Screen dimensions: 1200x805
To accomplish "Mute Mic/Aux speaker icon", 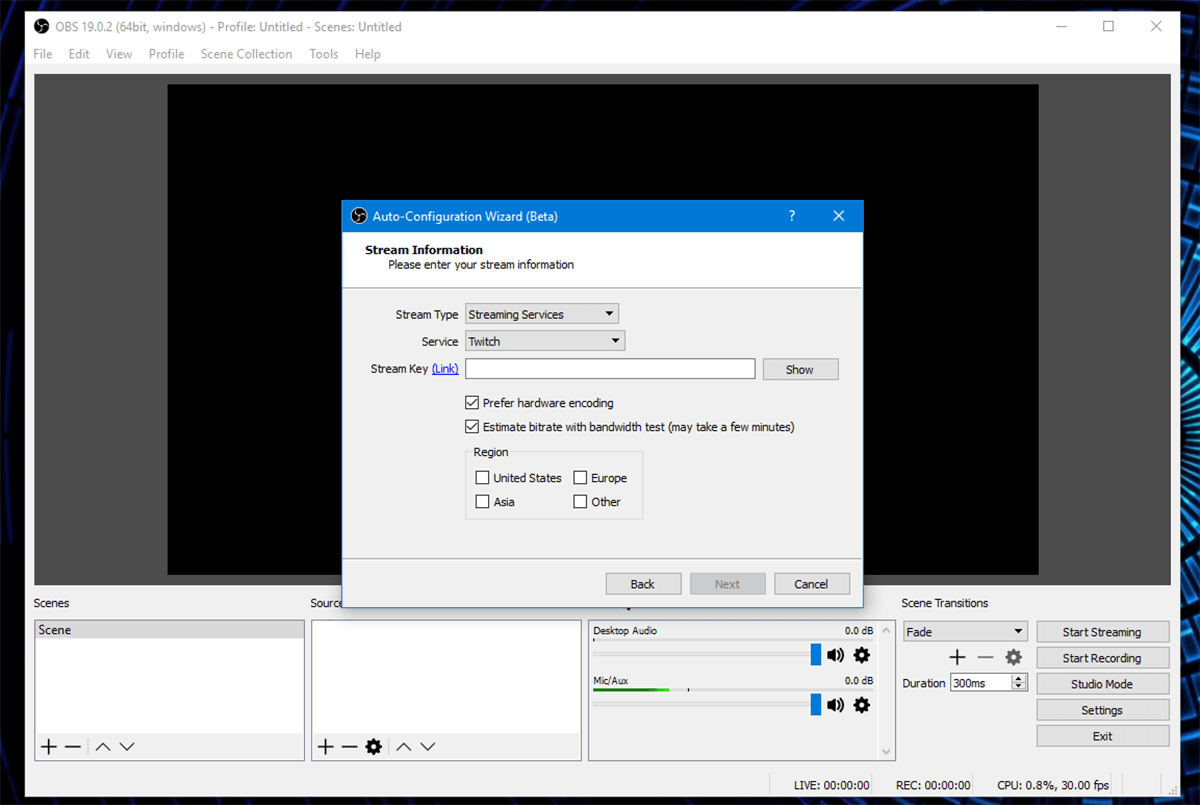I will tap(835, 705).
